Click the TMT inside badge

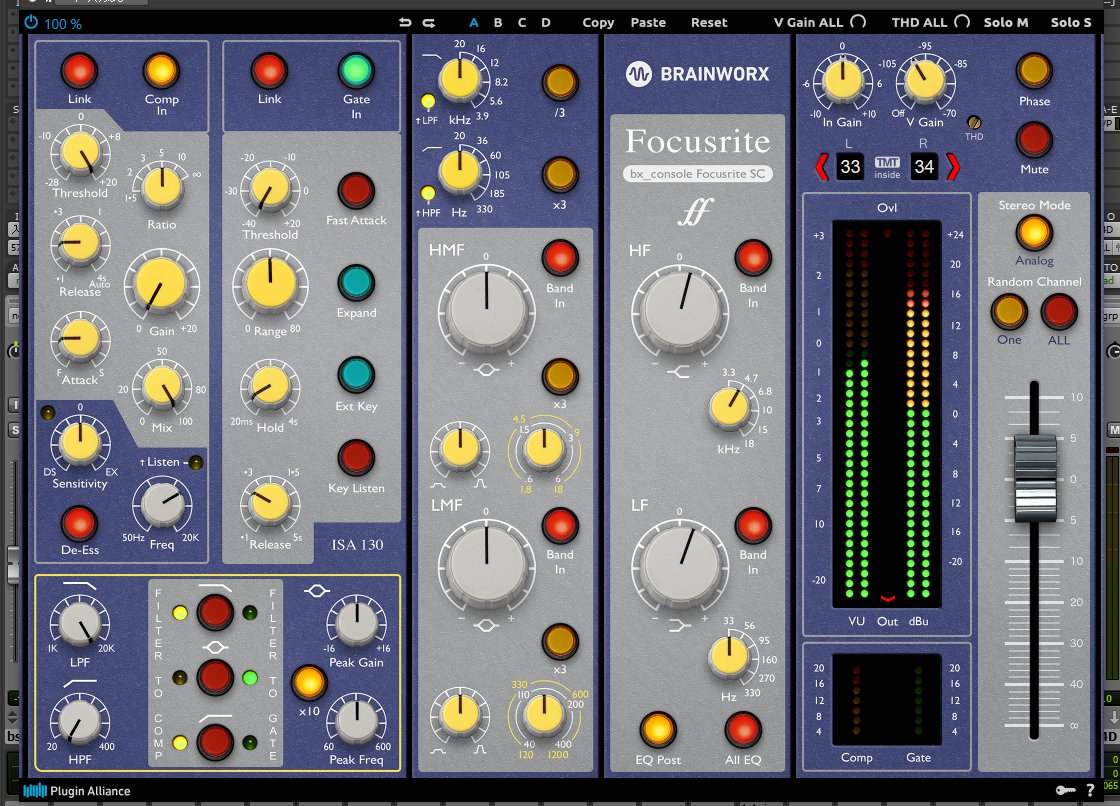click(x=887, y=168)
